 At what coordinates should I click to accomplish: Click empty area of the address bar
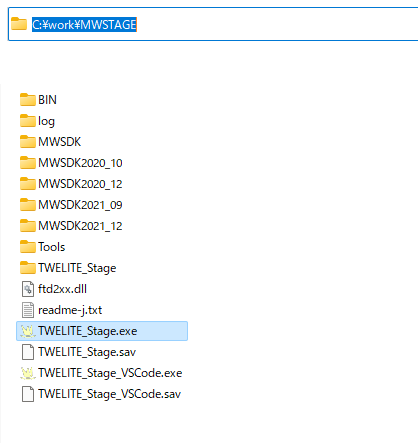[277, 24]
